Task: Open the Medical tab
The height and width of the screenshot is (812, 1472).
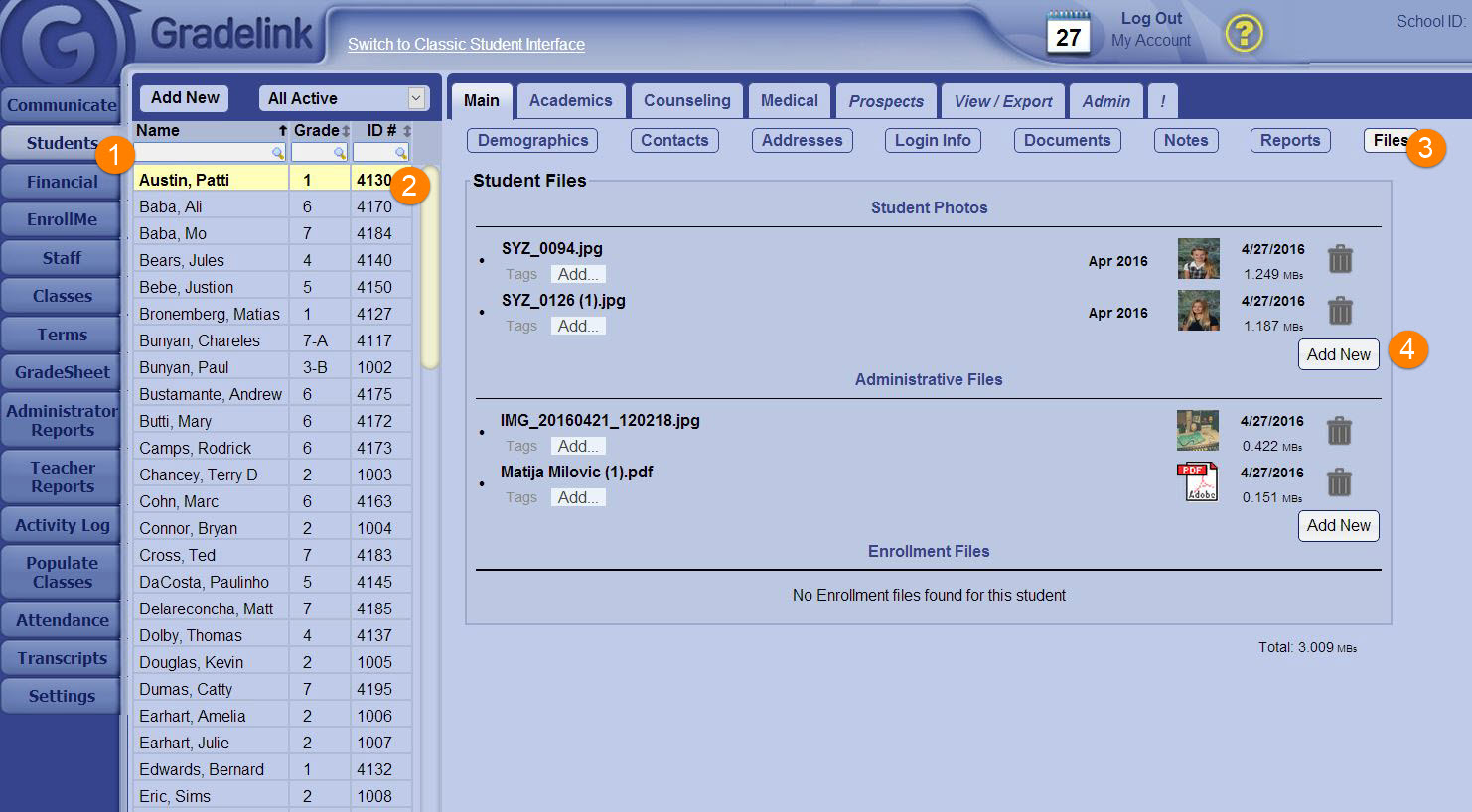Action: [789, 101]
